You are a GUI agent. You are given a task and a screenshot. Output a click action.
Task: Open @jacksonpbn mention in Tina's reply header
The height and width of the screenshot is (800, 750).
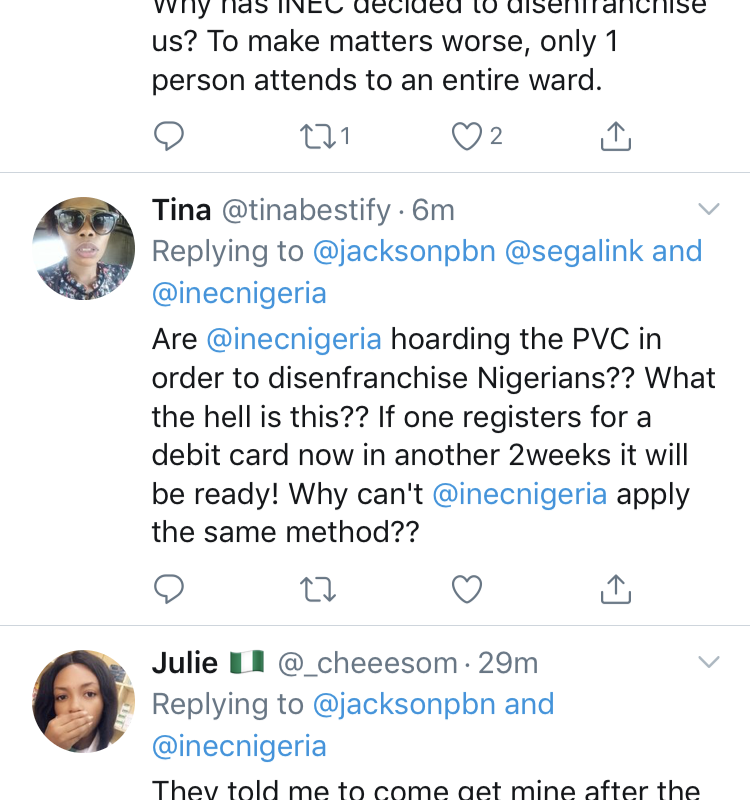pyautogui.click(x=404, y=252)
